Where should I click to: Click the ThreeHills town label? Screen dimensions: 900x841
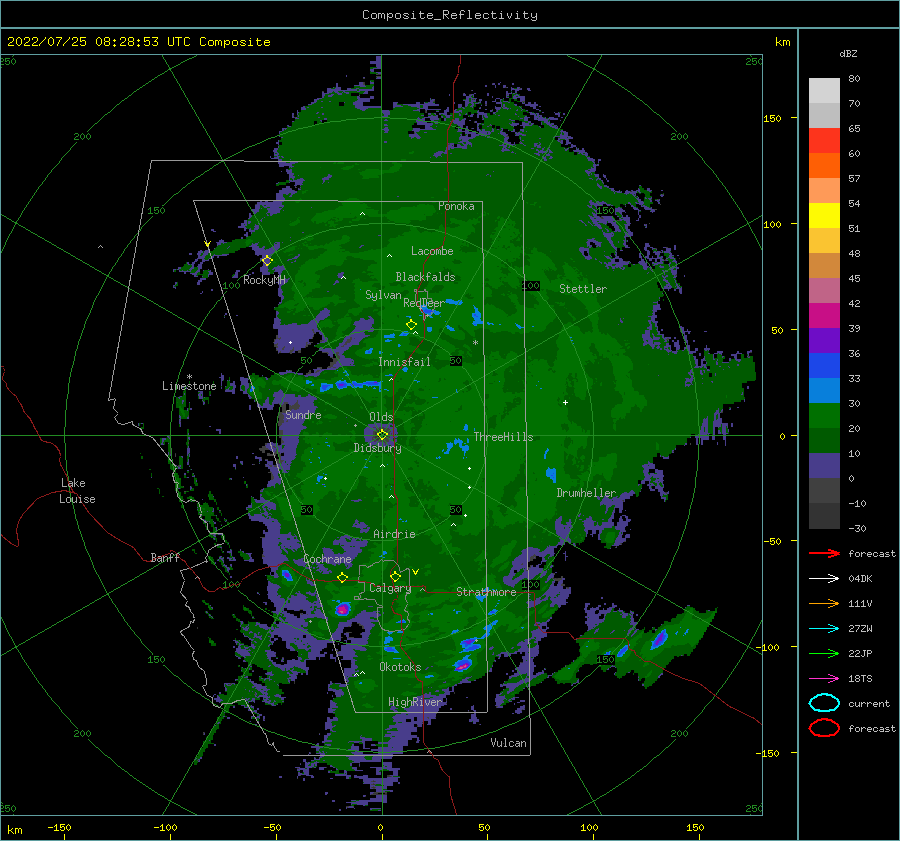(503, 437)
